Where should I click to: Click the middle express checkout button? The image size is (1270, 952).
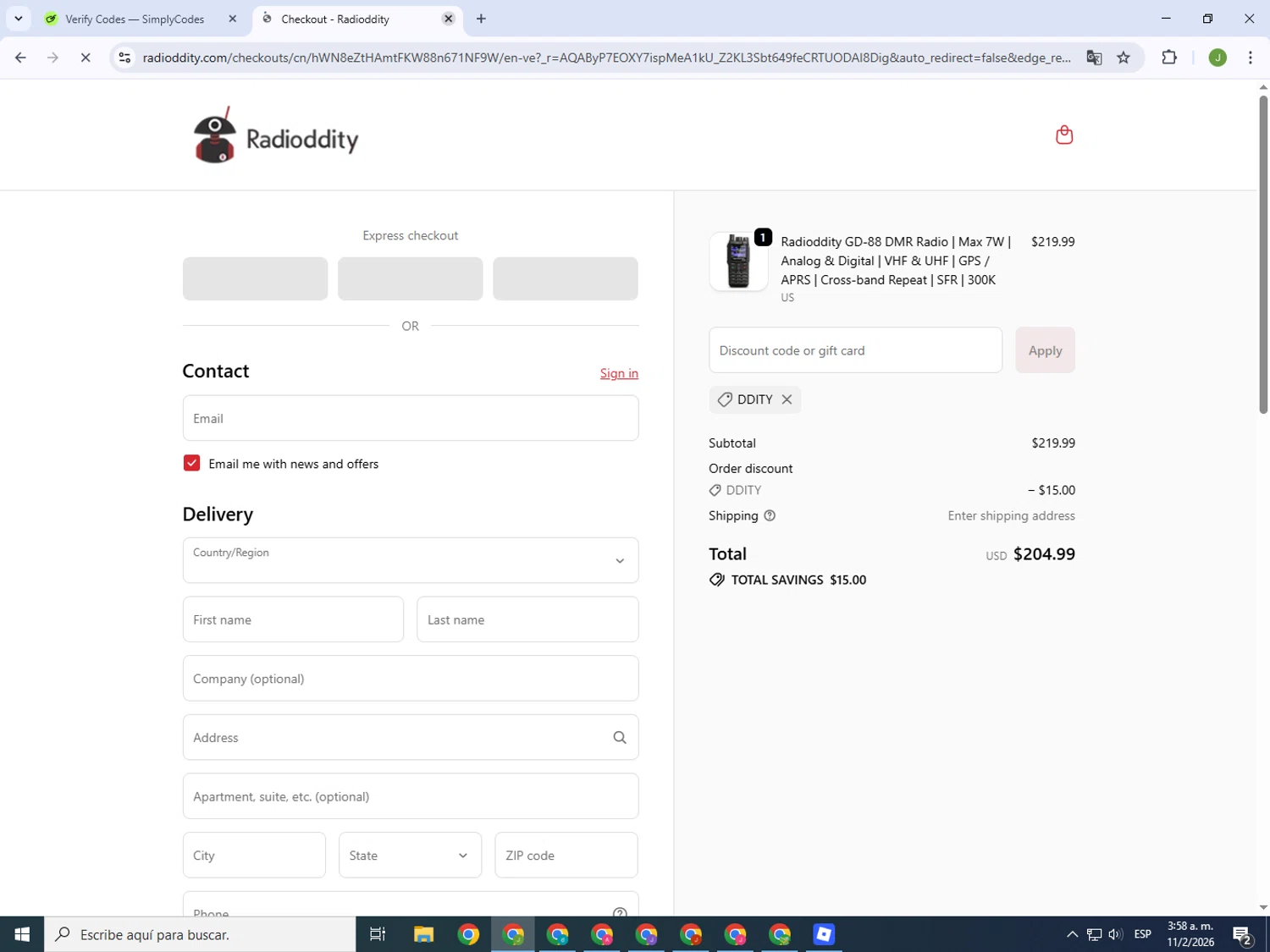(x=411, y=278)
